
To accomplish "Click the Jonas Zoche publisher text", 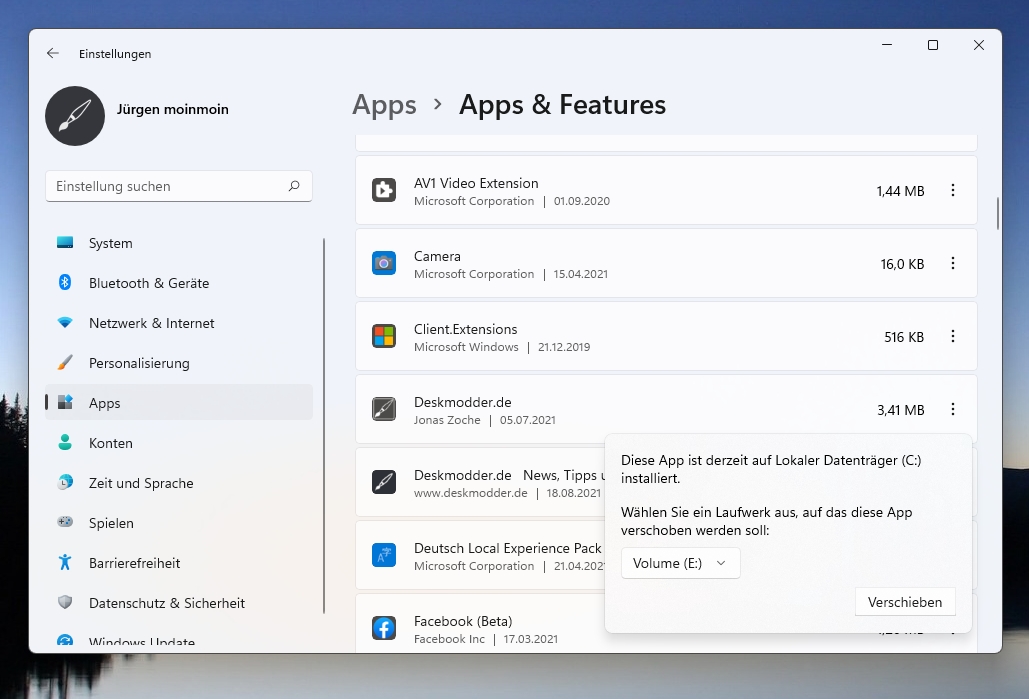I will pyautogui.click(x=447, y=420).
